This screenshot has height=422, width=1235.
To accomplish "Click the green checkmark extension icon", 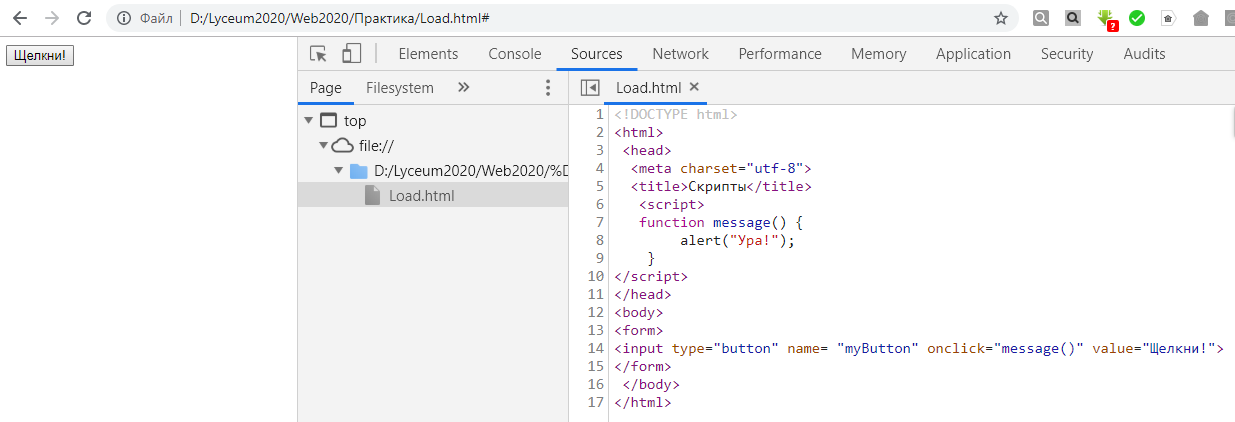I will [x=1137, y=18].
